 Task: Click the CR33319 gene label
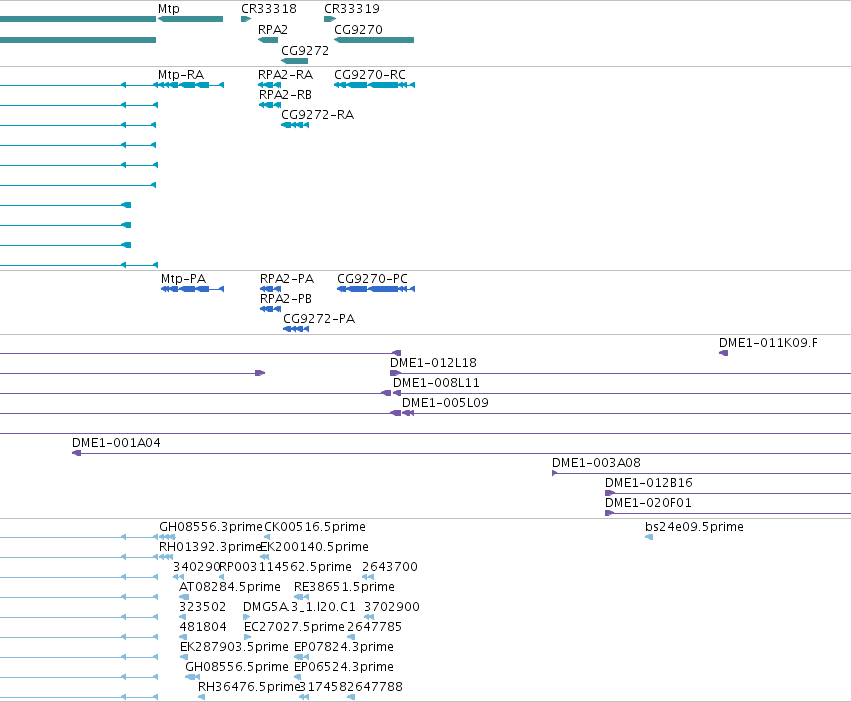352,9
